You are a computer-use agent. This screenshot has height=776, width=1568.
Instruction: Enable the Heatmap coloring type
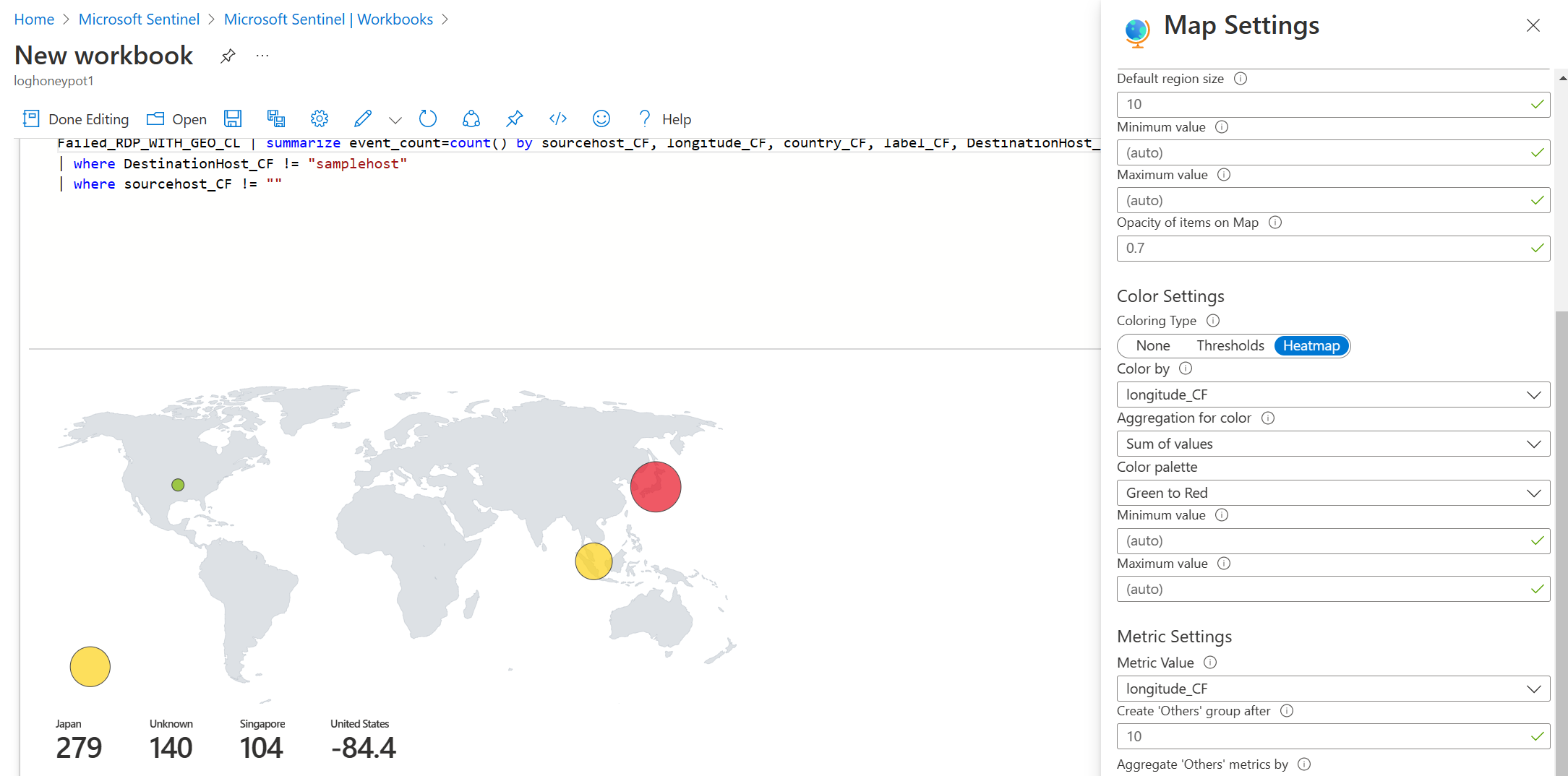[1311, 345]
